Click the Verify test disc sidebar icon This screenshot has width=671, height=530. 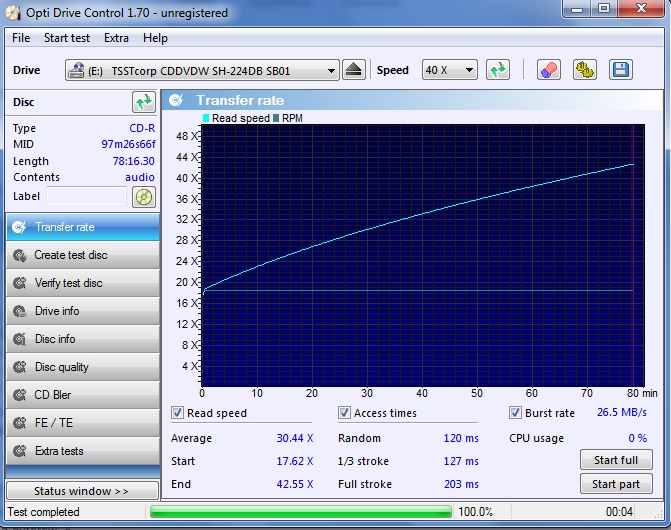tap(19, 283)
